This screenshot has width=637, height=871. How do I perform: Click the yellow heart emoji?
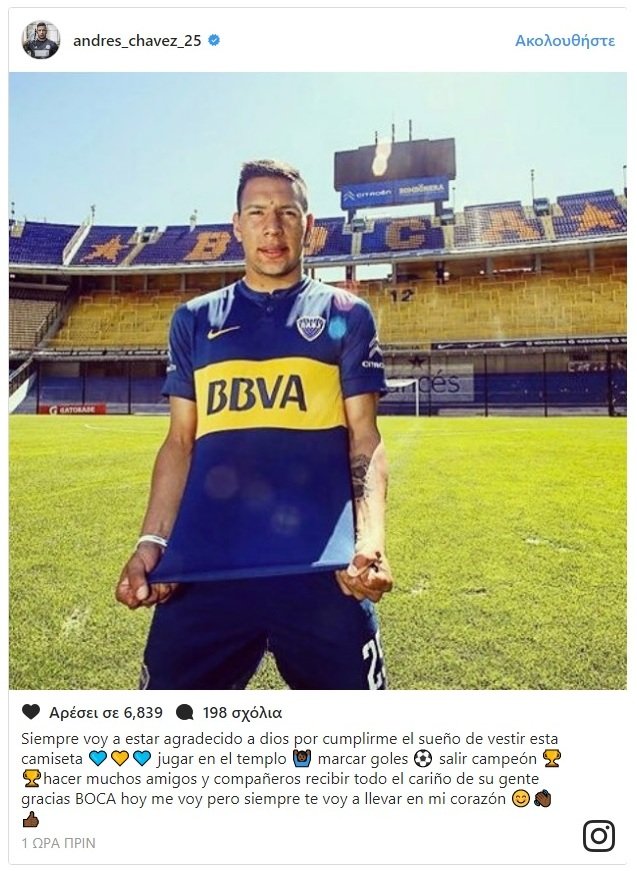[x=119, y=758]
